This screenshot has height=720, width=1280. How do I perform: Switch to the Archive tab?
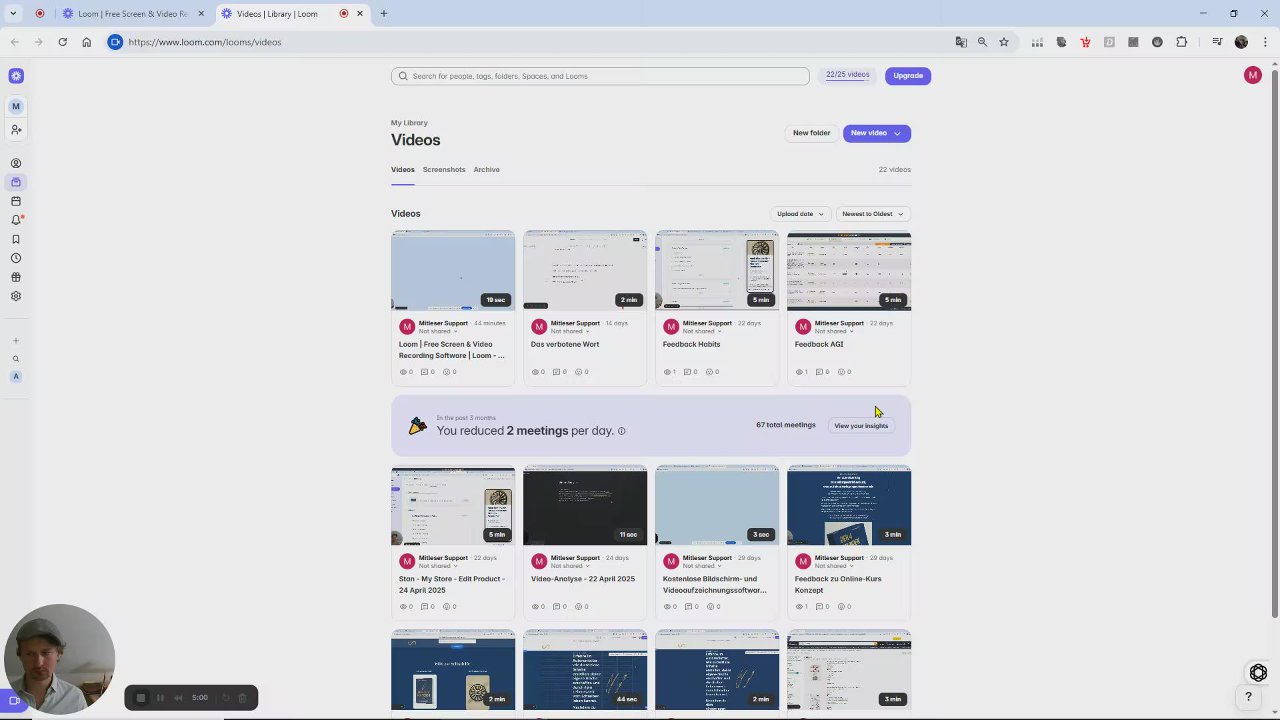(x=486, y=170)
